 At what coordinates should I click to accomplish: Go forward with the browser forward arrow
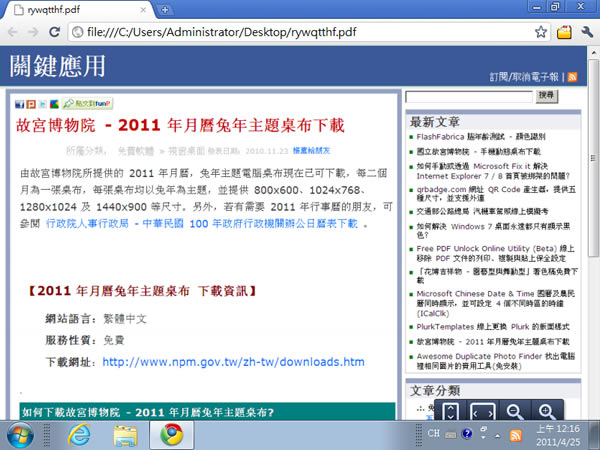33,32
